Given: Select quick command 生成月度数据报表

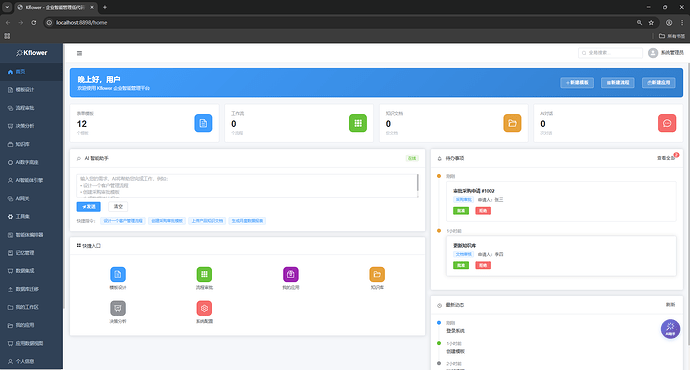Looking at the screenshot, I should point(247,221).
